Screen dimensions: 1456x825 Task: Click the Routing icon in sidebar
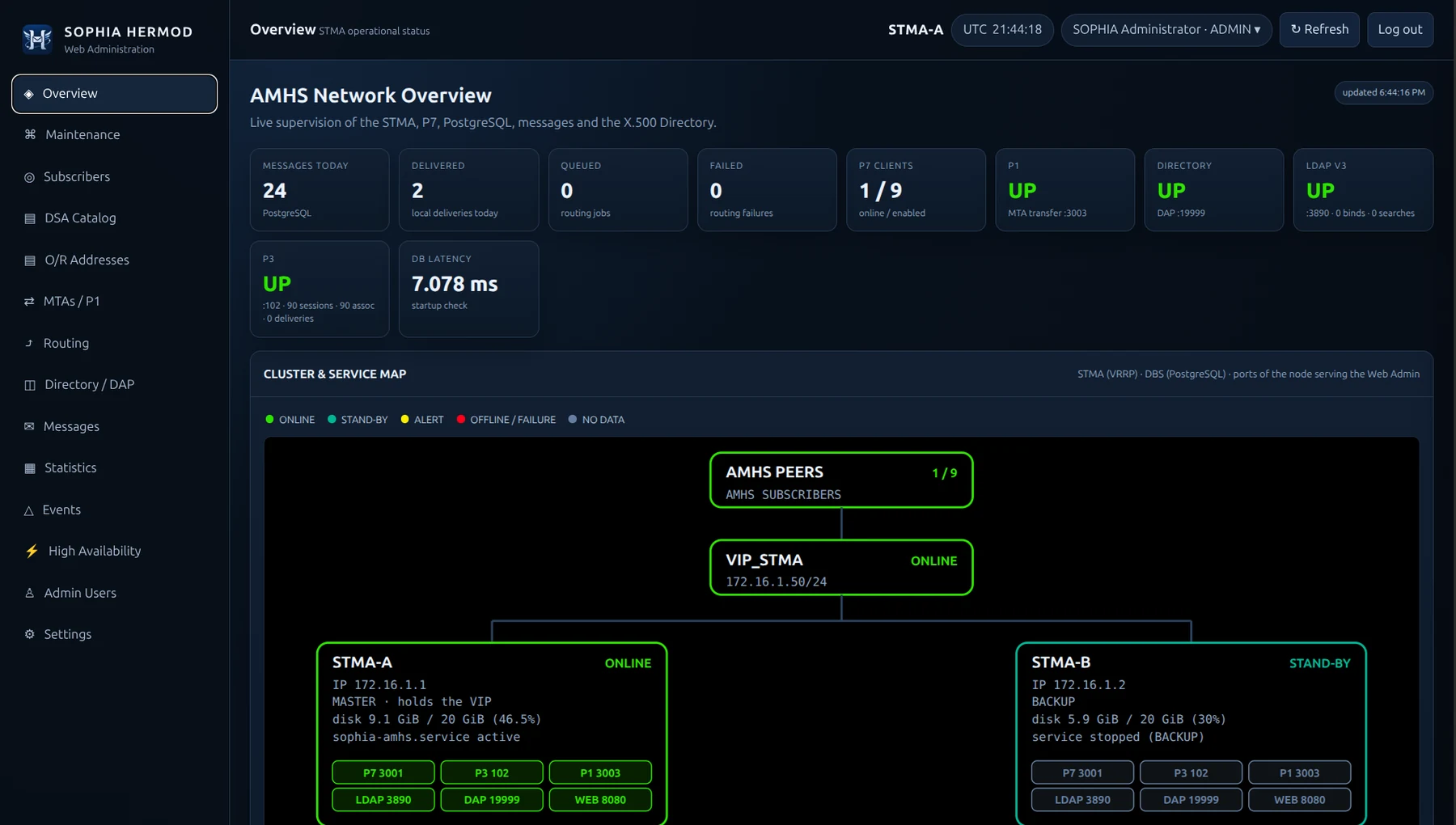click(x=29, y=343)
